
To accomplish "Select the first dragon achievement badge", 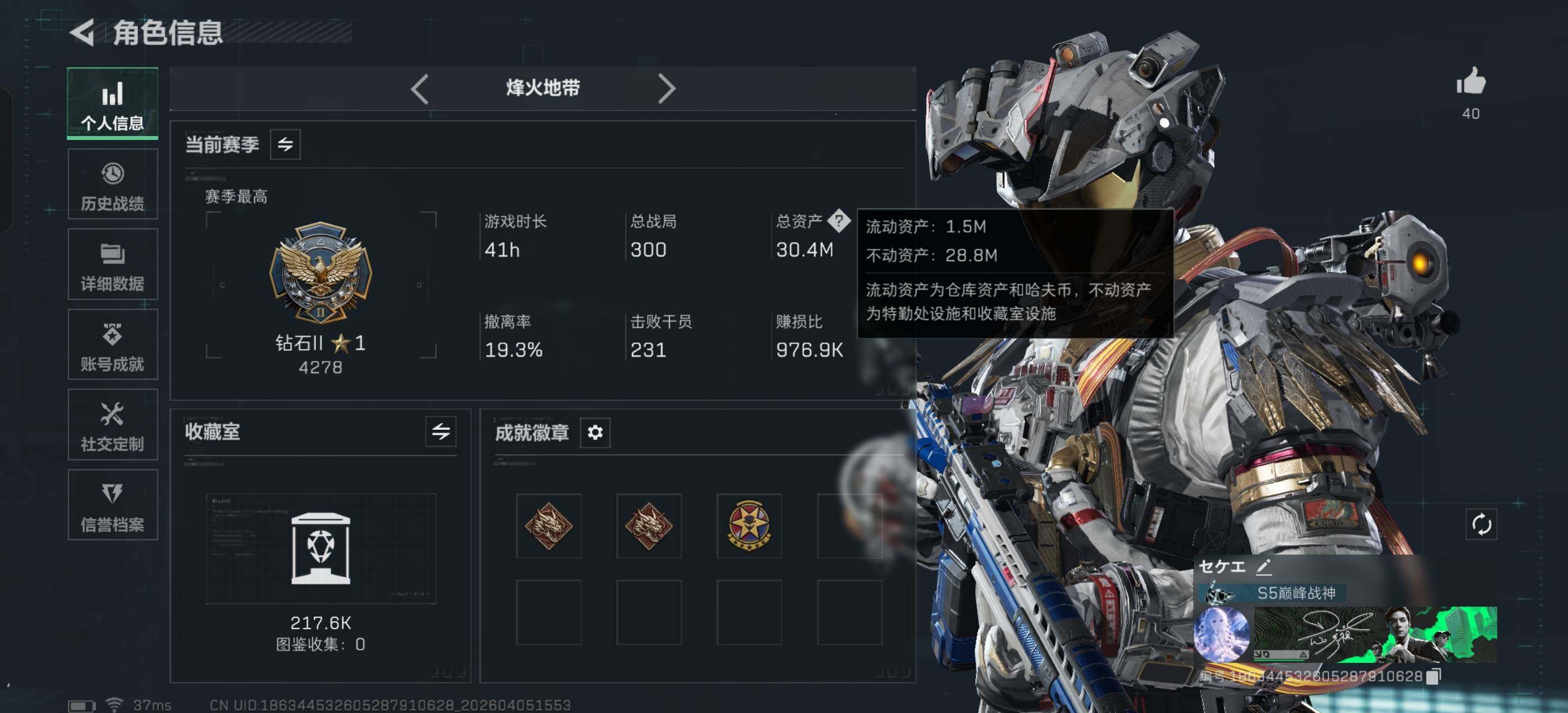I will coord(548,526).
